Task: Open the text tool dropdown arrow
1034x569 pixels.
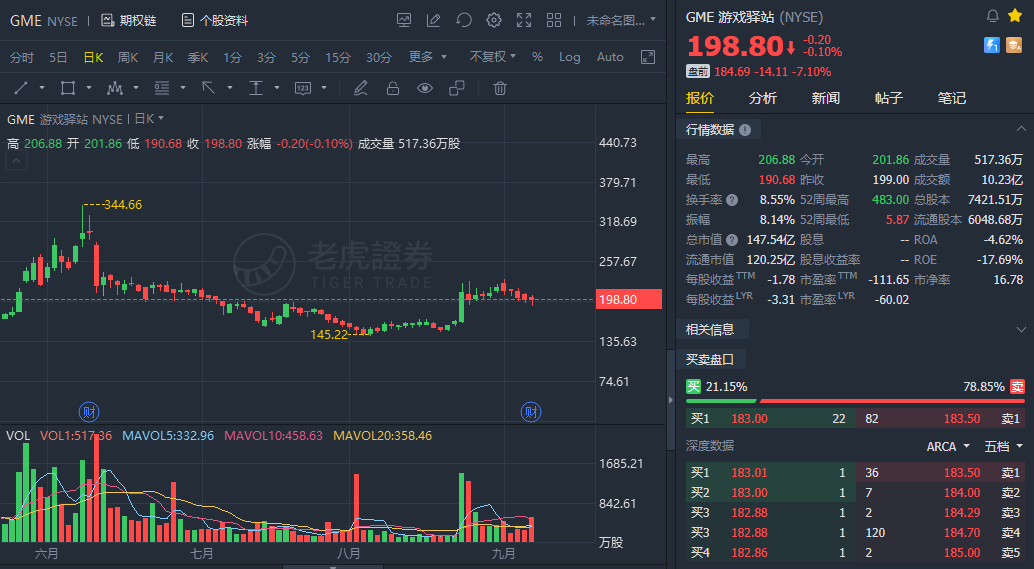Action: coord(277,88)
